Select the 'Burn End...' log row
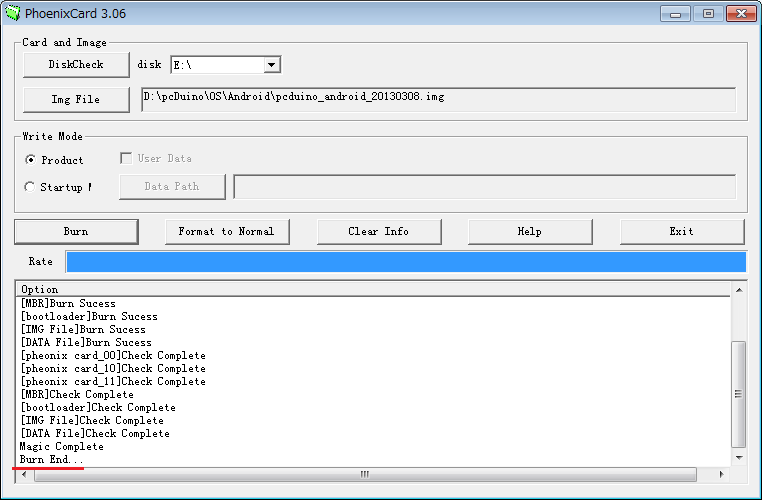This screenshot has height=500, width=762. point(374,460)
